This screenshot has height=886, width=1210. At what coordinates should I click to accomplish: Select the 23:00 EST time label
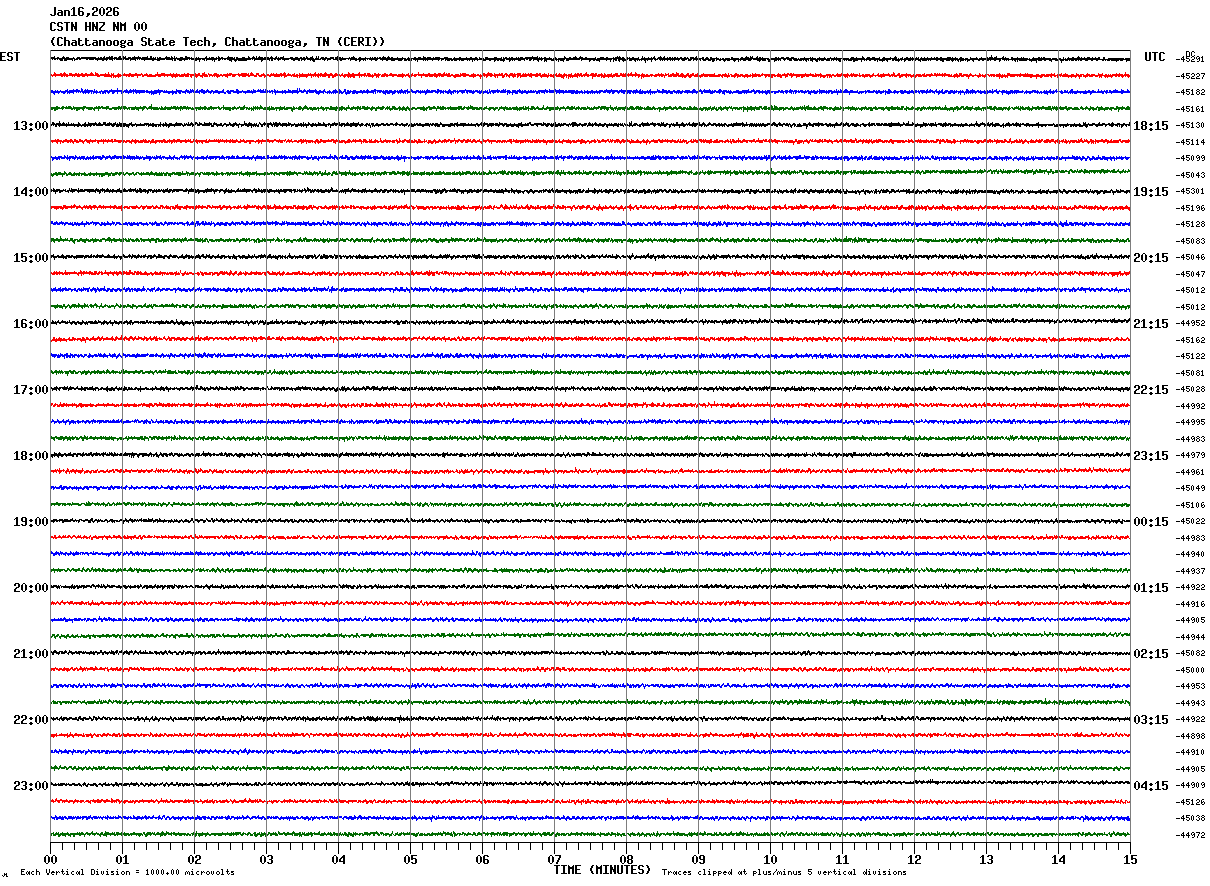click(x=30, y=786)
